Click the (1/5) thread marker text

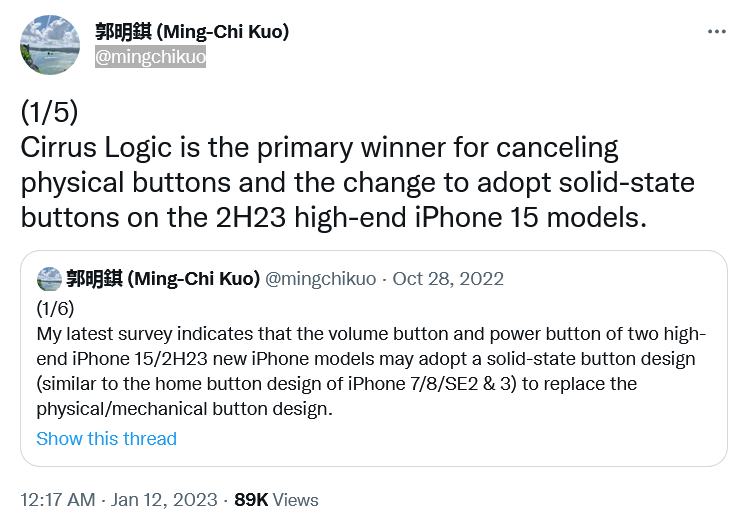49,113
